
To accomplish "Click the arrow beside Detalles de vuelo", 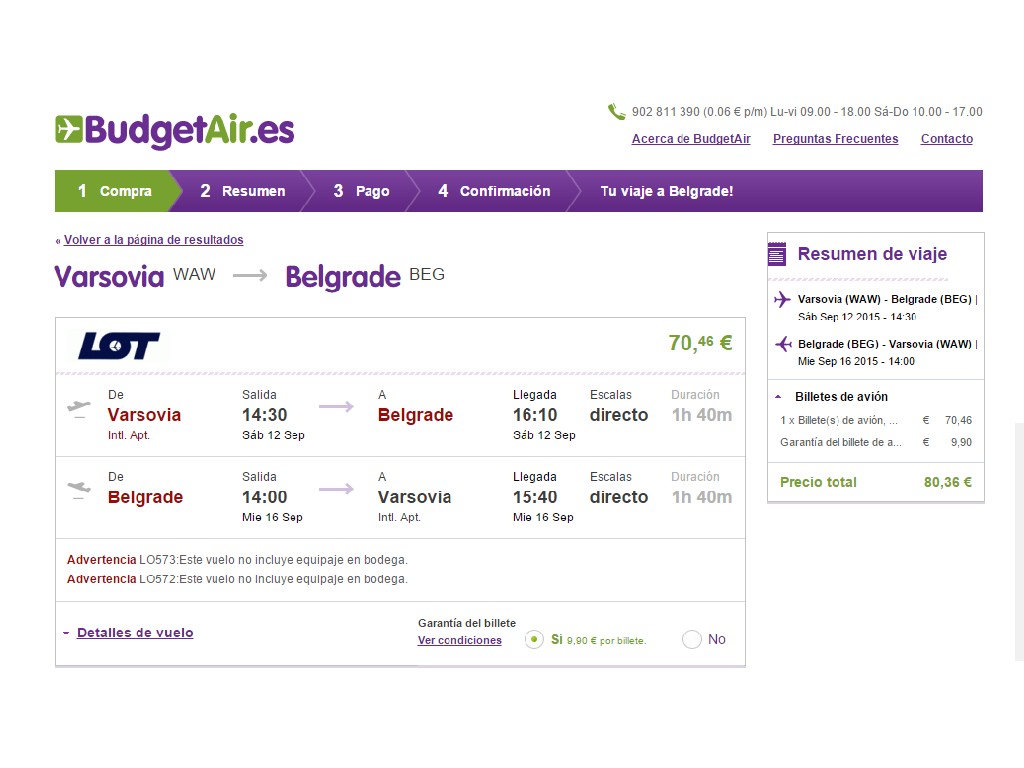I will point(66,633).
